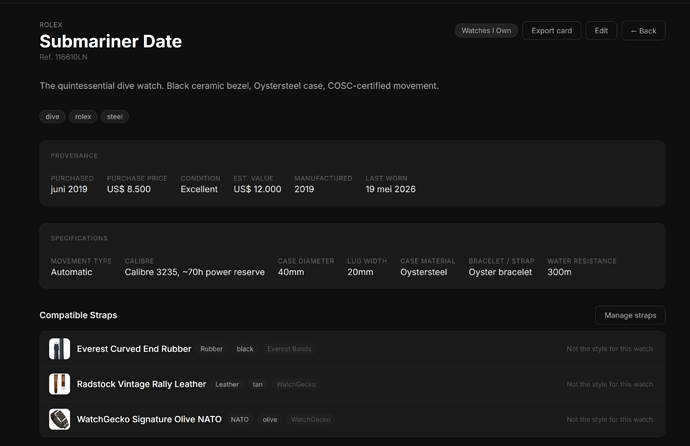Go back using the Back button

643,31
